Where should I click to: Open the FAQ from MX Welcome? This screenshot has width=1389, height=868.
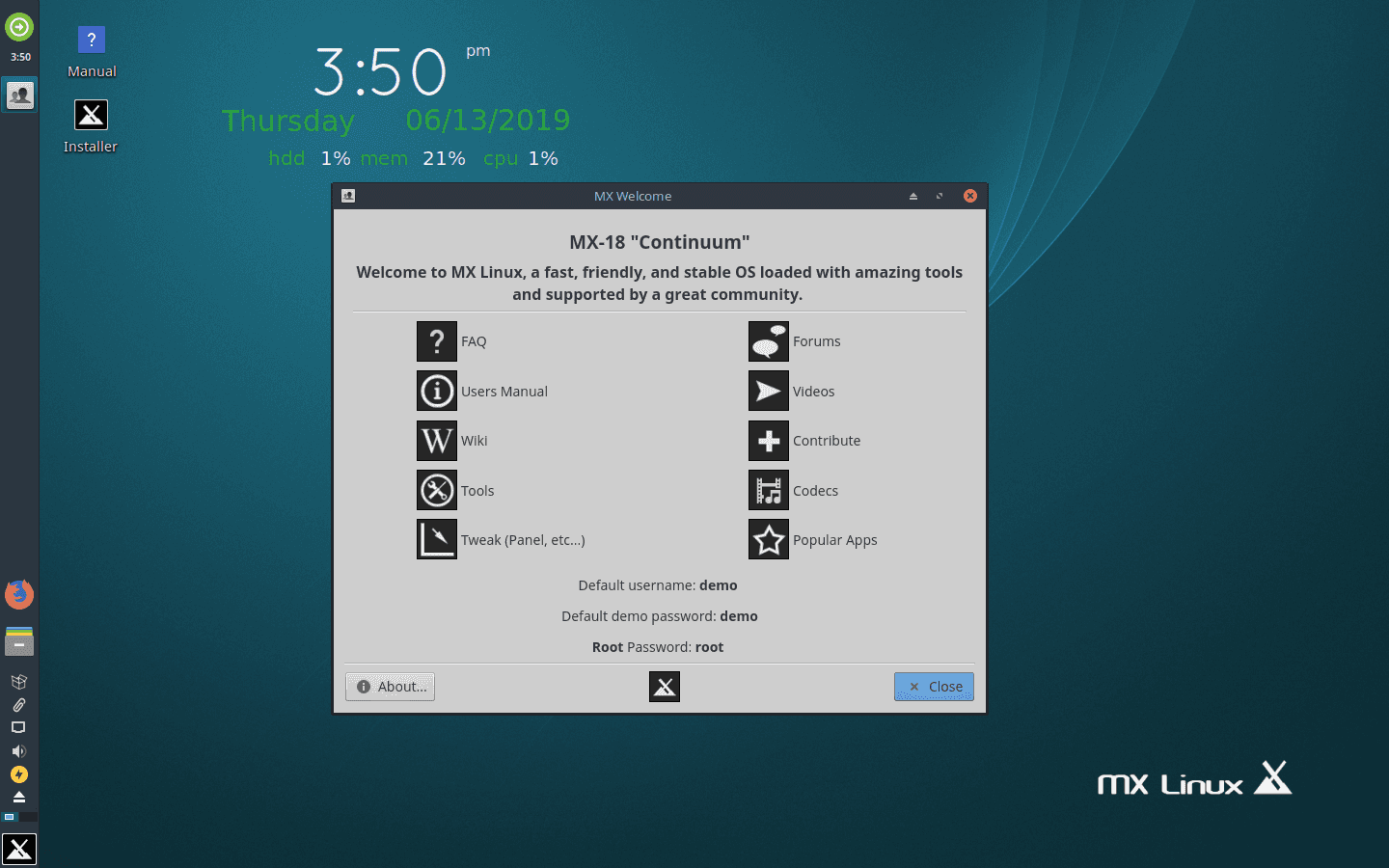[x=437, y=340]
